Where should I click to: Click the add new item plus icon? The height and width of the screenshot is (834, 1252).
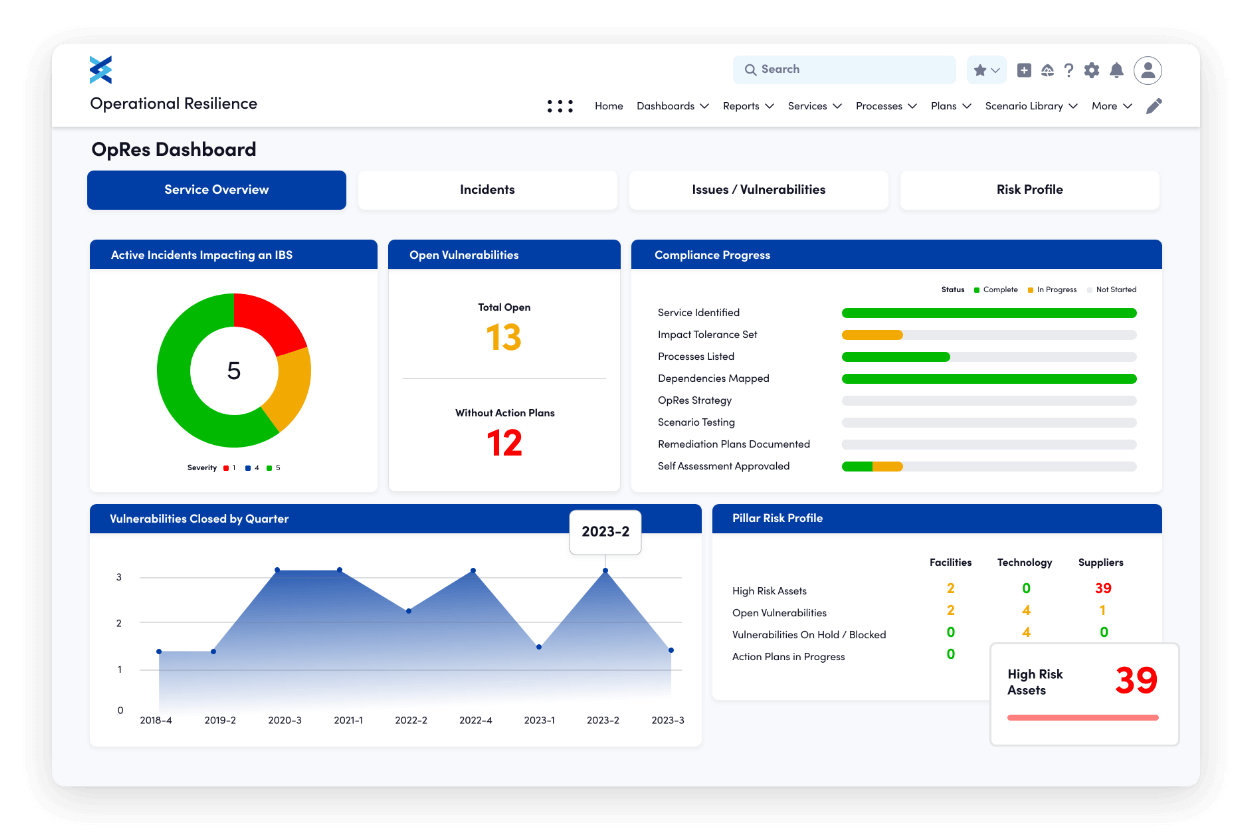click(1023, 70)
